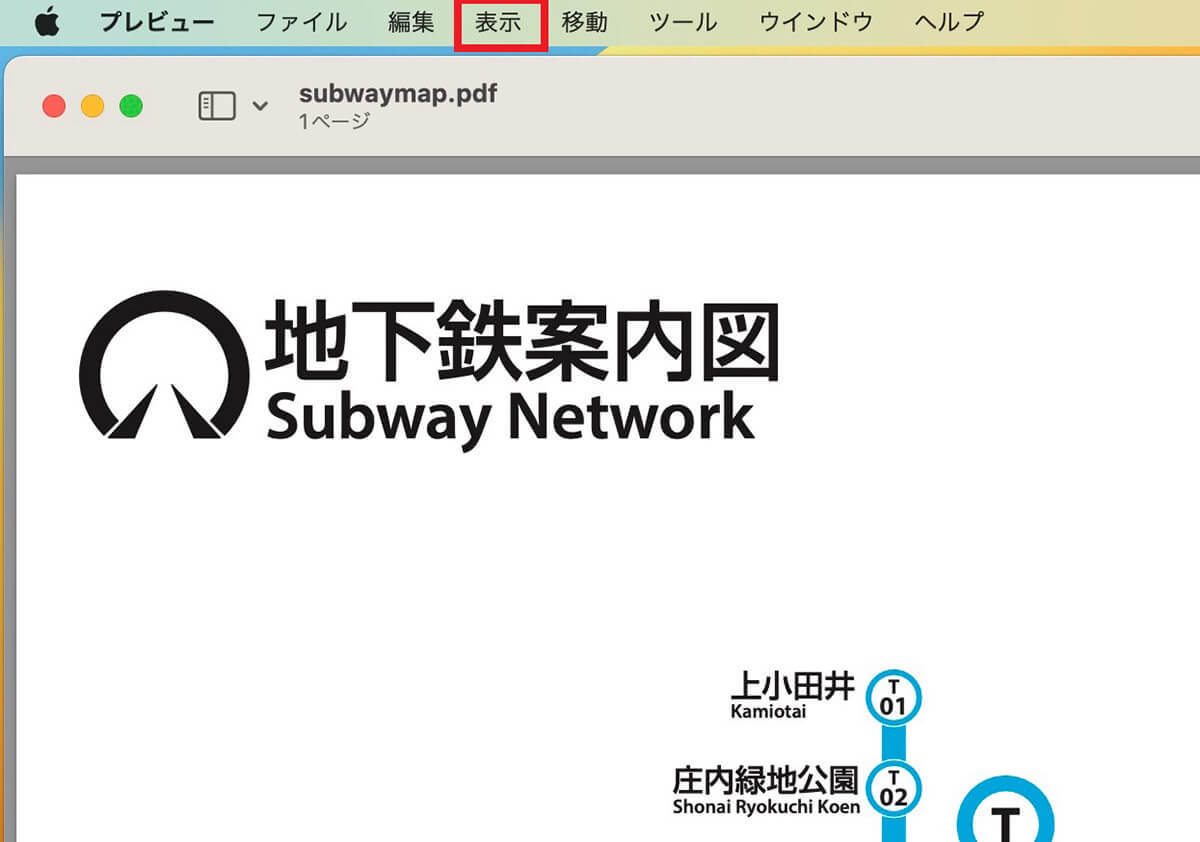
Task: Click the Shonai Ryokuchi Koen label
Action: (x=766, y=806)
